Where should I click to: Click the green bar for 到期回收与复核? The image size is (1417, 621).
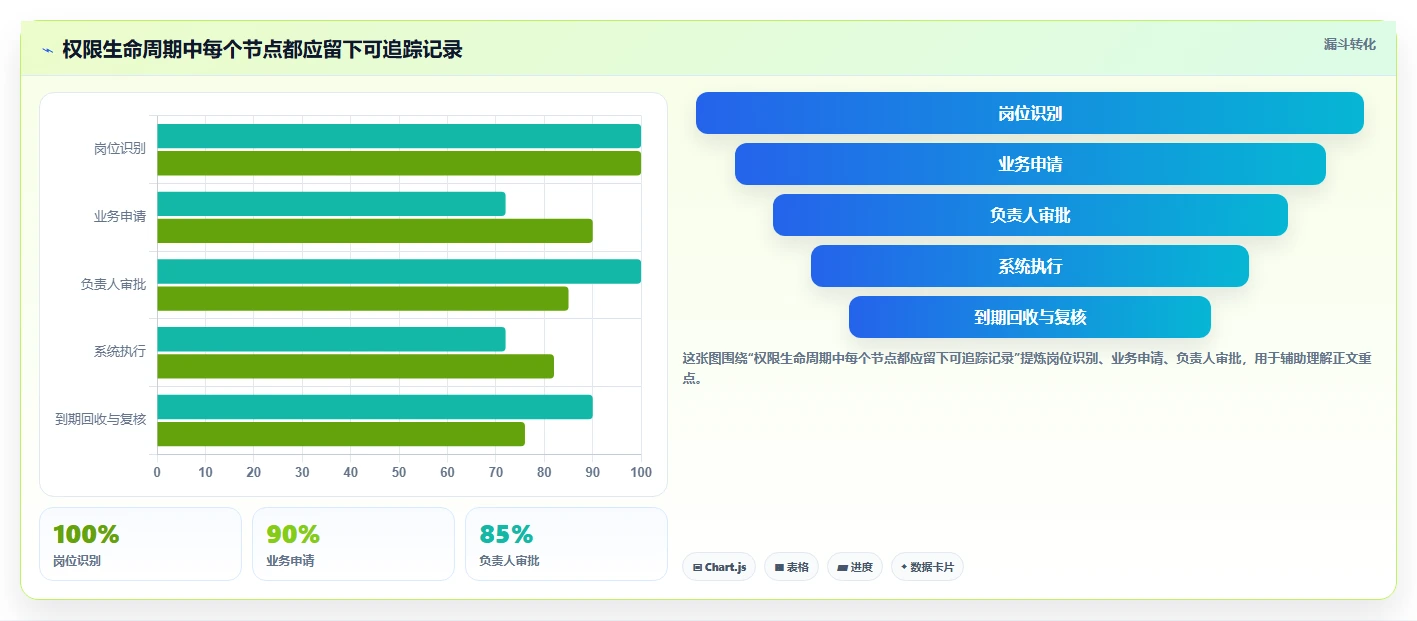pyautogui.click(x=341, y=434)
